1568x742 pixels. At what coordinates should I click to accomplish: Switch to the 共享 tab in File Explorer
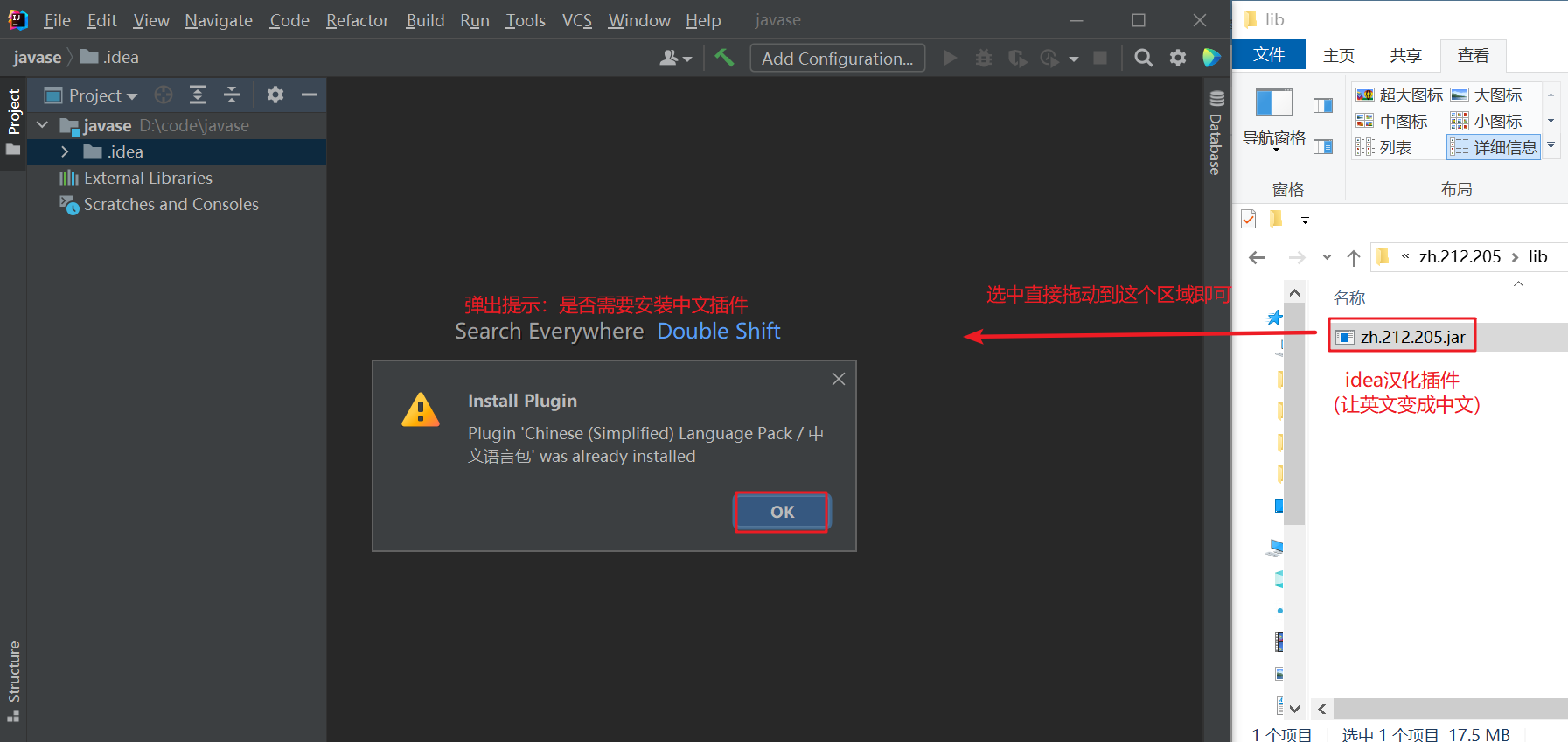[1405, 55]
